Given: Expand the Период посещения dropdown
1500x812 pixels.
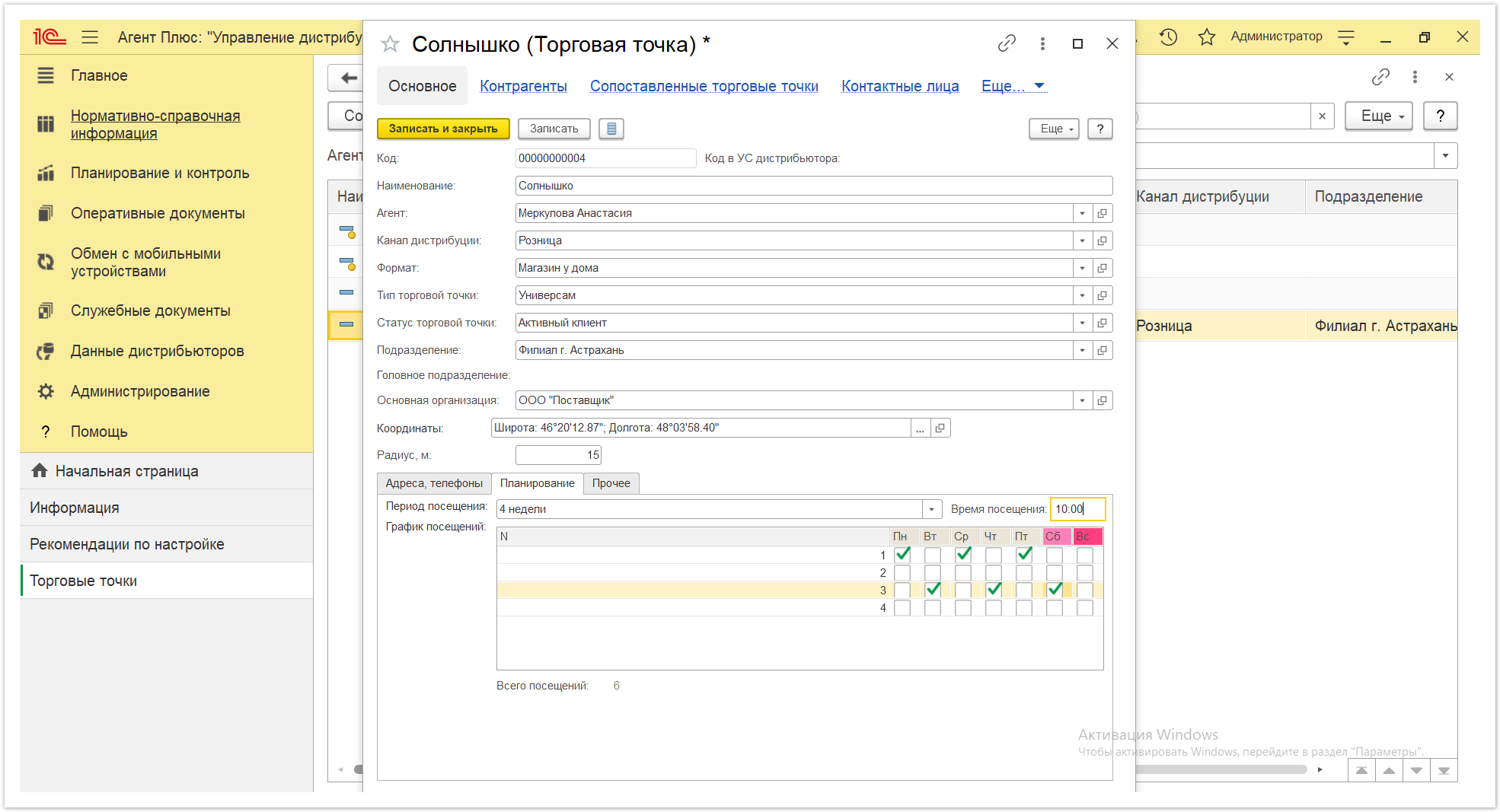Looking at the screenshot, I should (x=931, y=509).
